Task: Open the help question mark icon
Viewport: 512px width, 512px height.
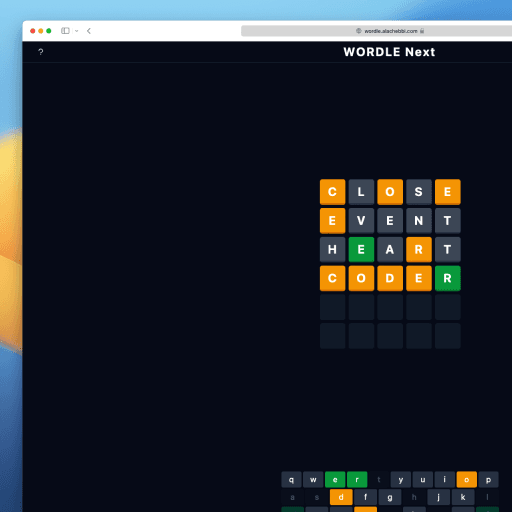Action: (41, 52)
